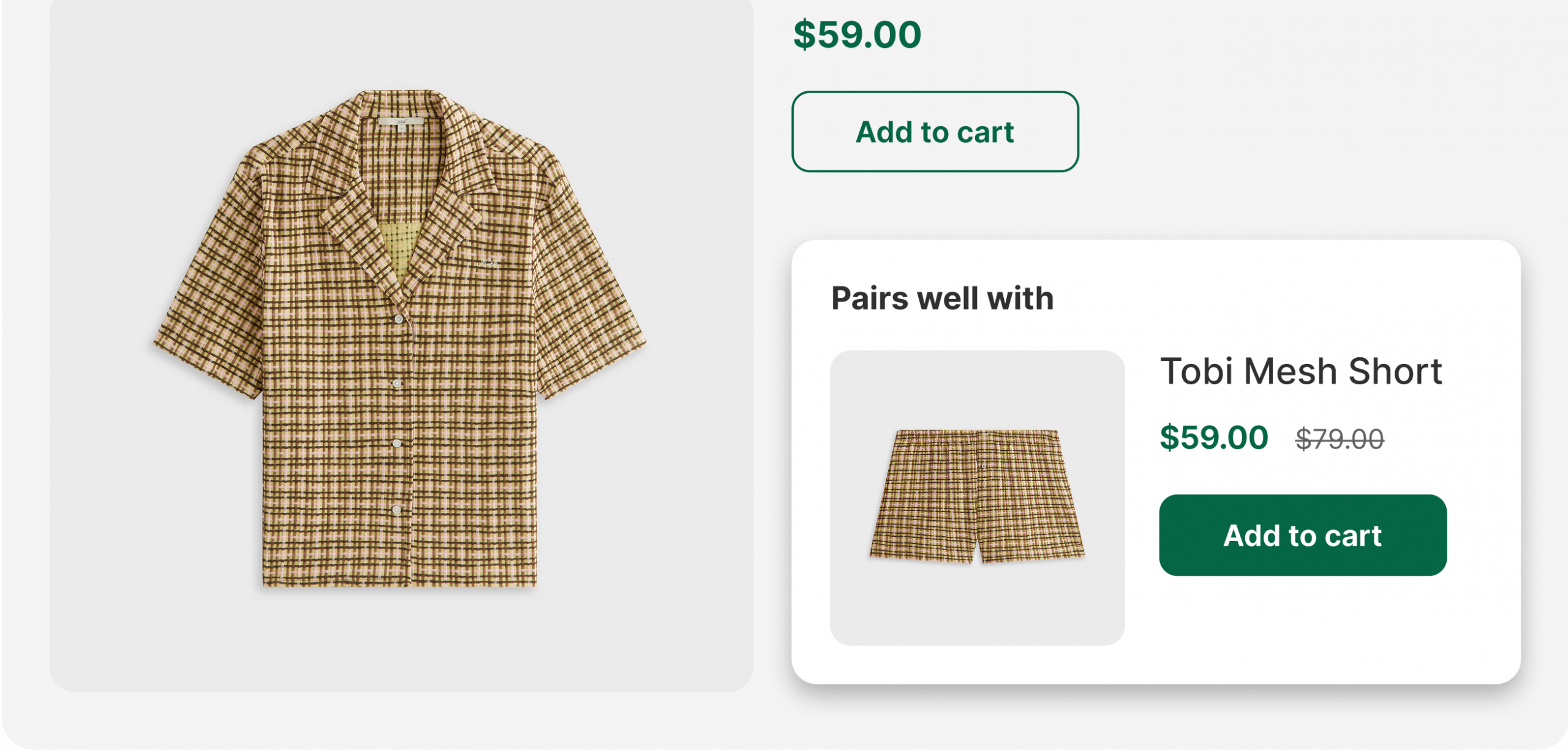Click the neck label inside the shirt collar
This screenshot has width=1568, height=750.
402,121
